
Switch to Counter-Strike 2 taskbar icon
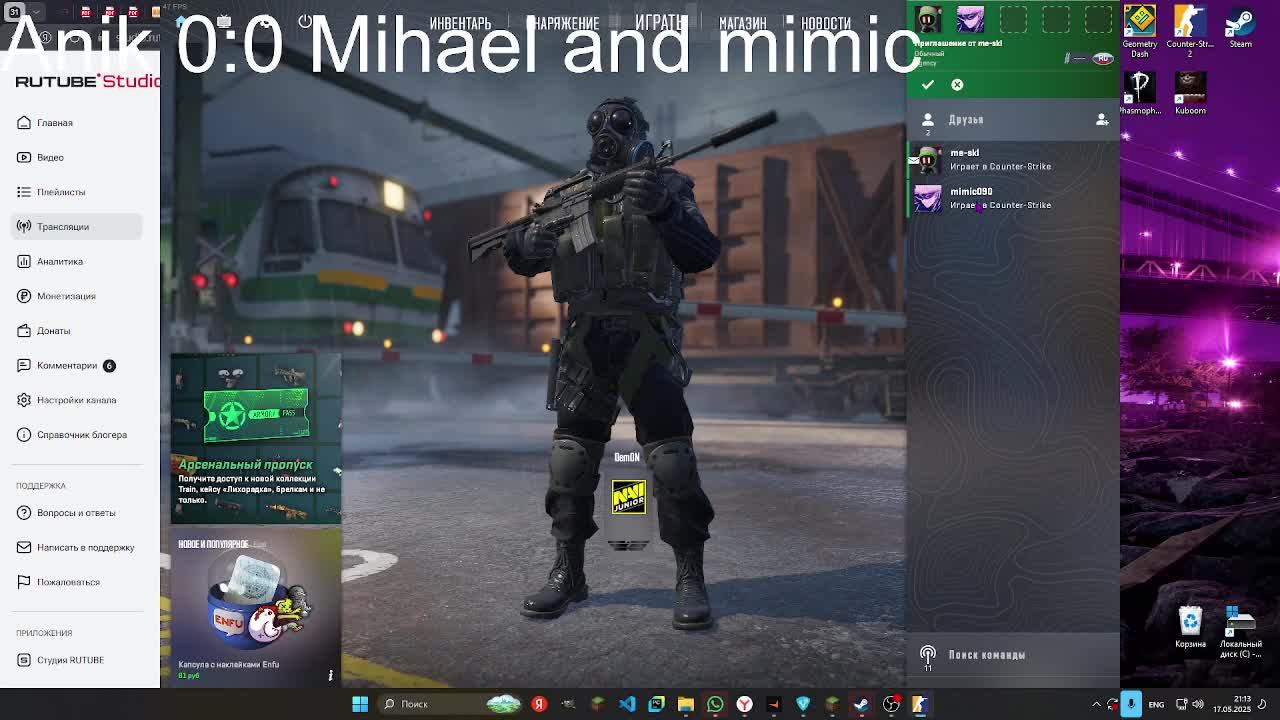pyautogui.click(x=920, y=704)
